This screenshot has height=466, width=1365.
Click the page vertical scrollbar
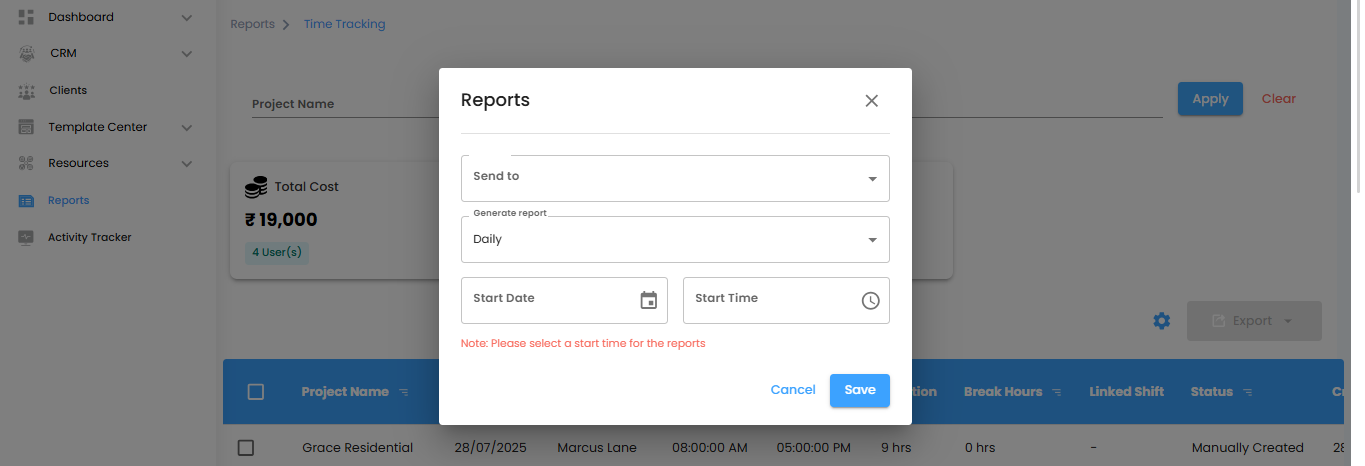coord(1357,95)
